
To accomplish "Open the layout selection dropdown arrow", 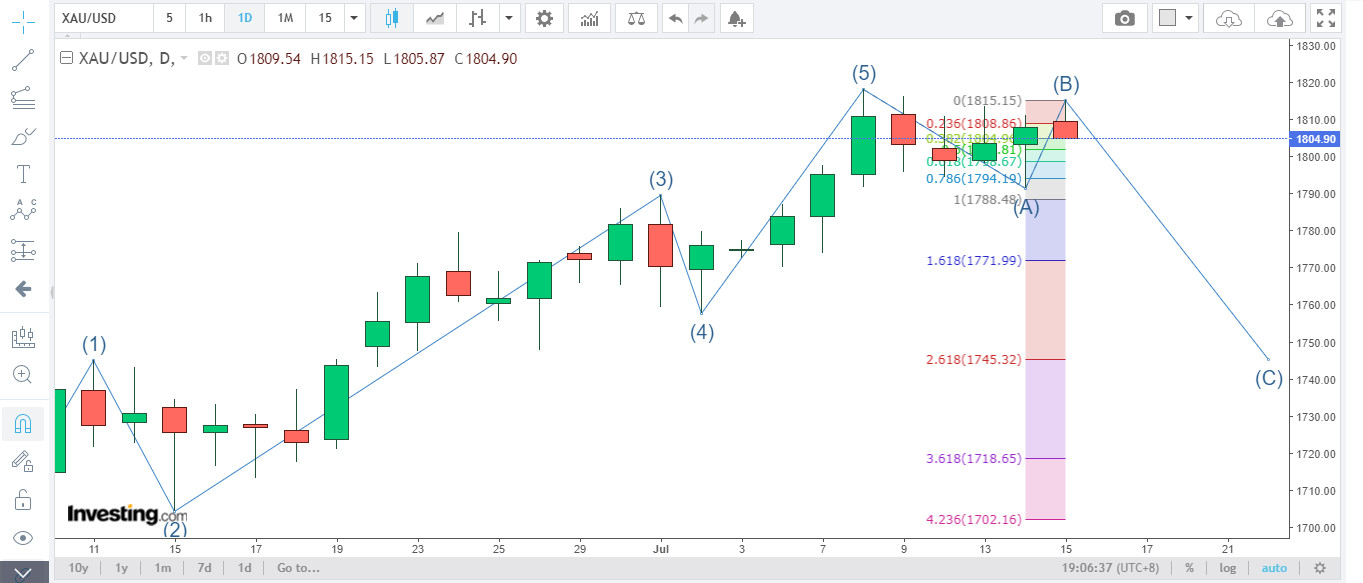I will pyautogui.click(x=1189, y=18).
